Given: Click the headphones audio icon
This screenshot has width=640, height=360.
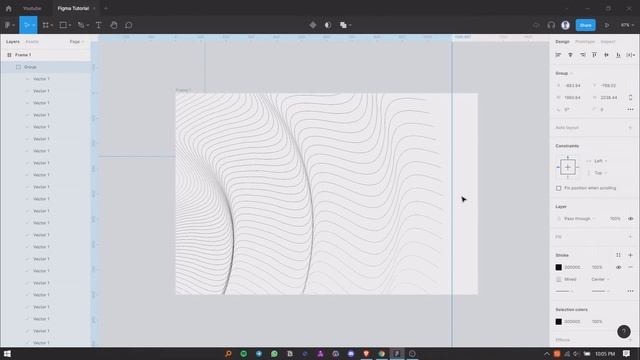Looking at the screenshot, I should 551,25.
